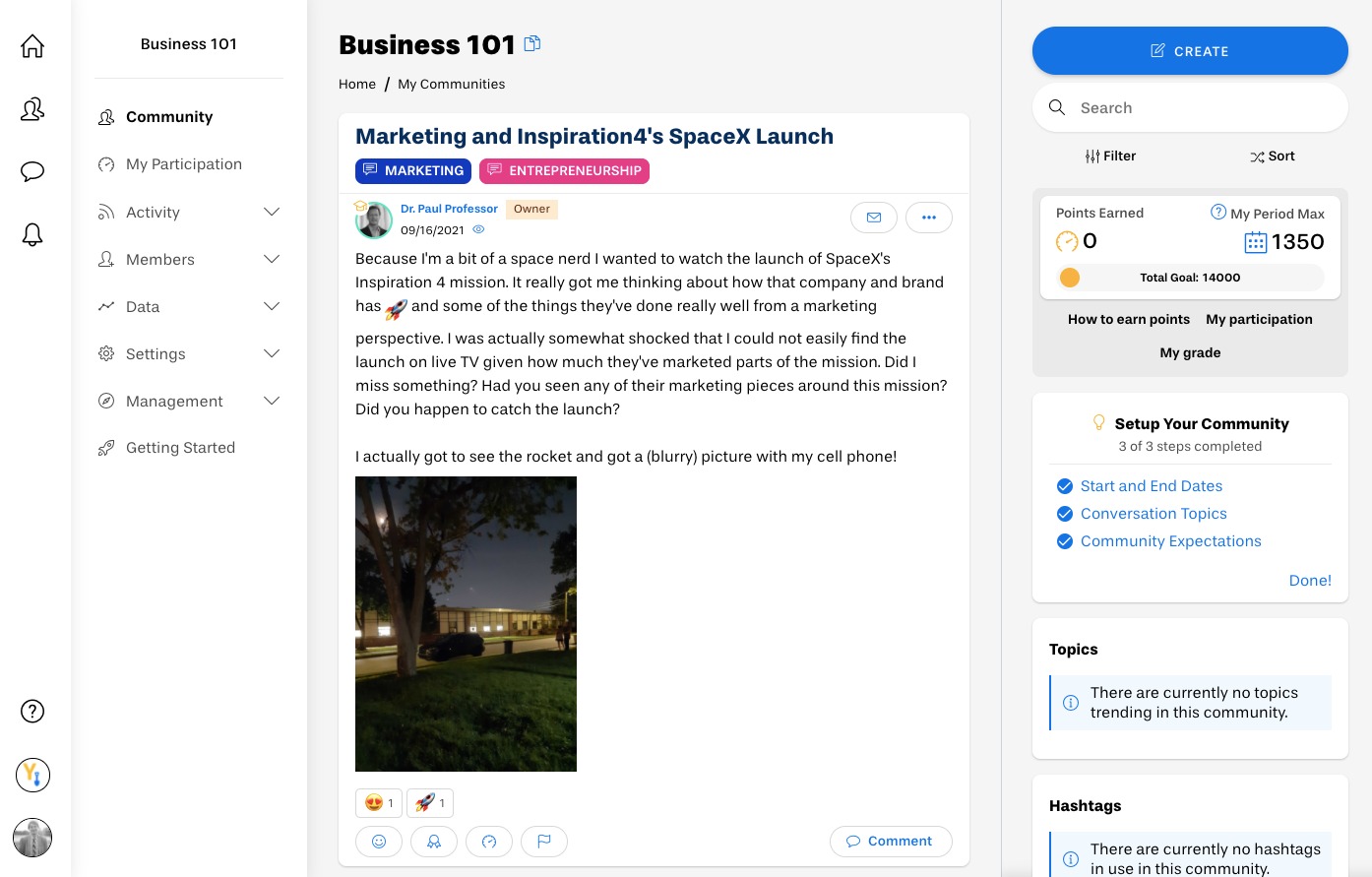Click the Search input field
The height and width of the screenshot is (877, 1372).
coord(1201,107)
